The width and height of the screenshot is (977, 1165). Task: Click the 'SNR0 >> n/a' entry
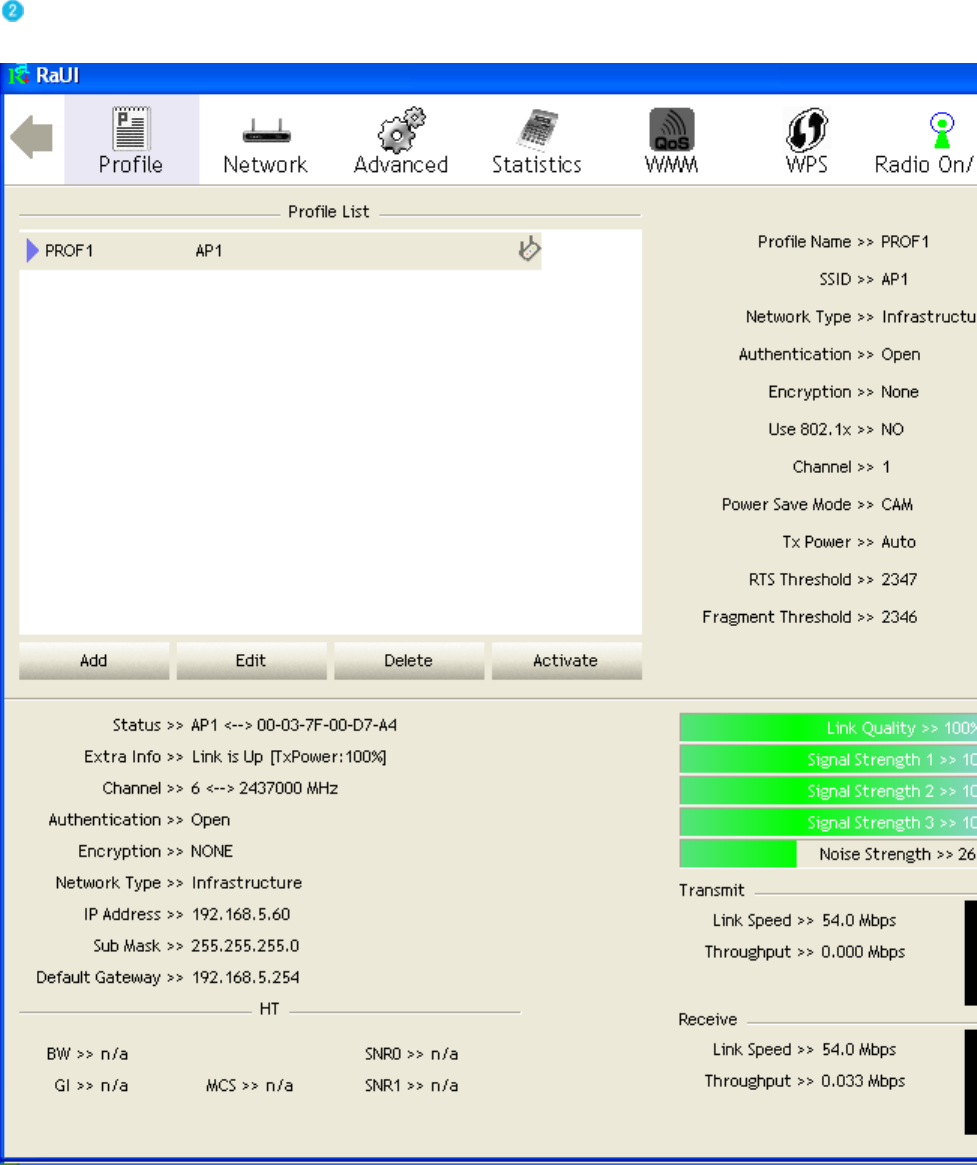(412, 1054)
